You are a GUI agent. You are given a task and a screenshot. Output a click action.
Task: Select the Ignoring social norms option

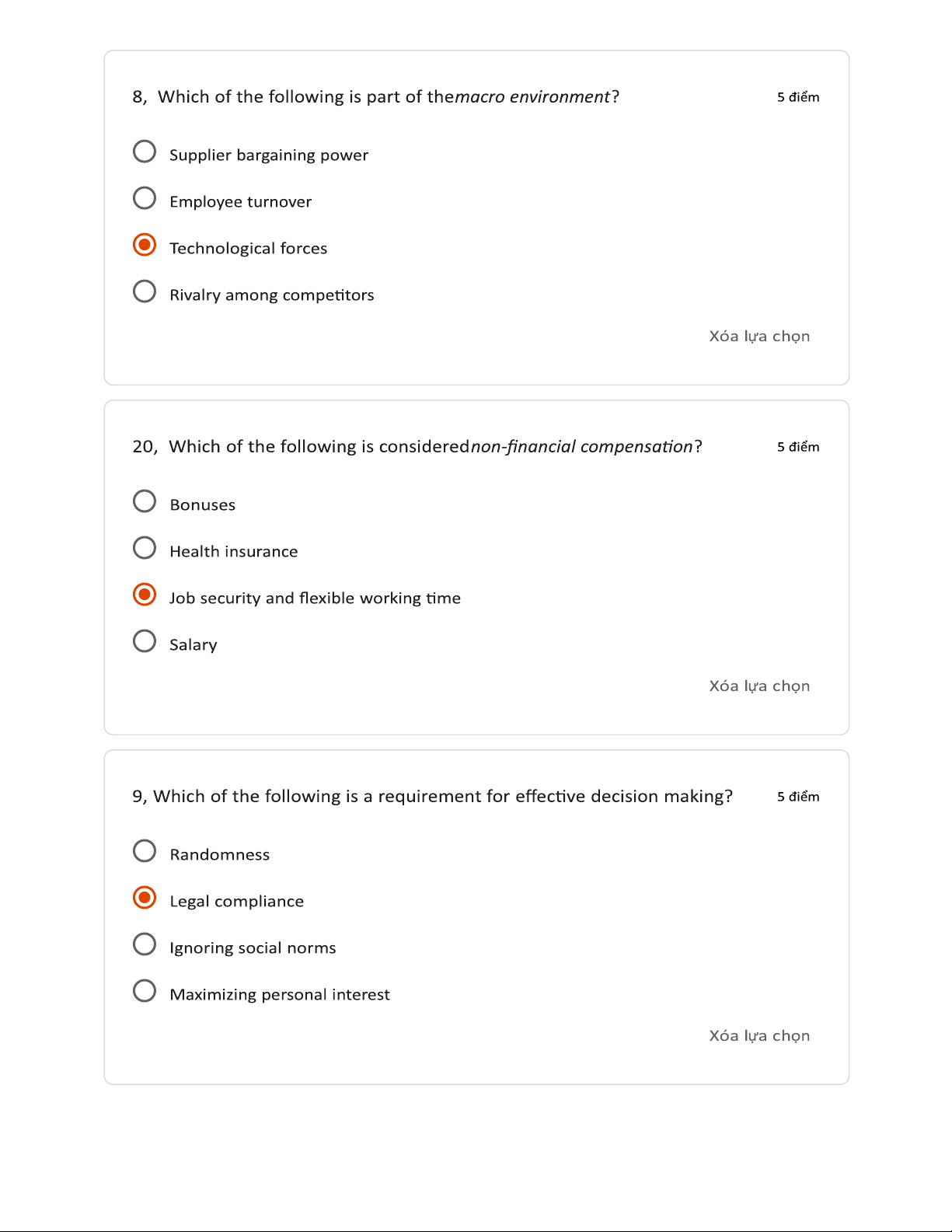point(145,944)
